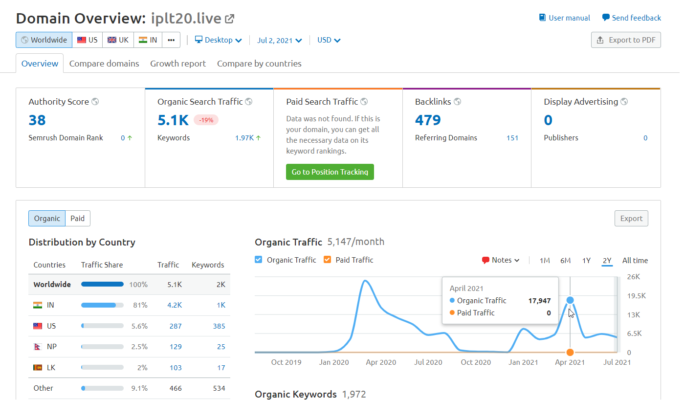Image resolution: width=684 pixels, height=400 pixels.
Task: Click organic traffic value 5.1K
Action: tap(173, 120)
